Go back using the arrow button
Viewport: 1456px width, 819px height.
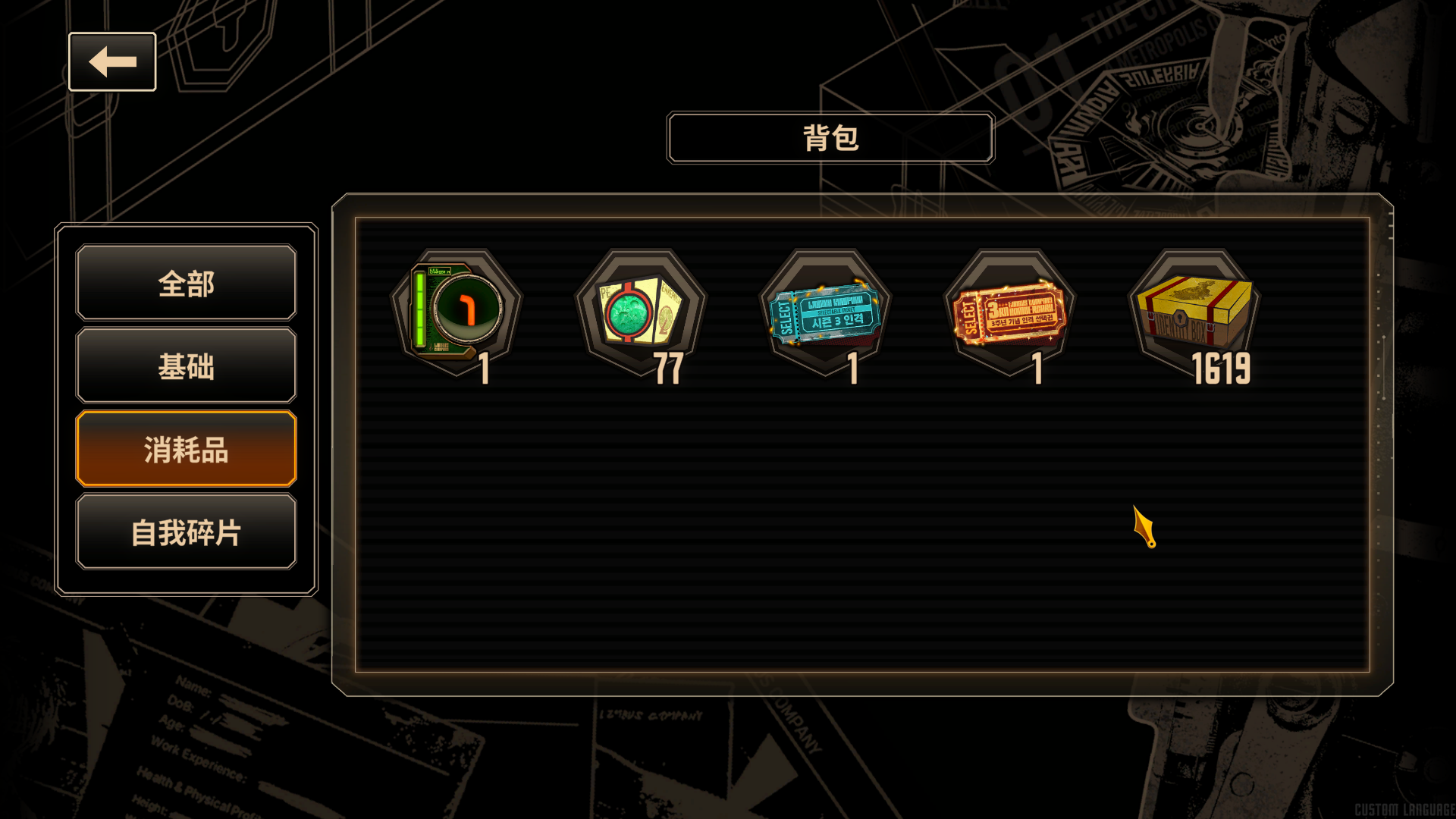tap(112, 61)
